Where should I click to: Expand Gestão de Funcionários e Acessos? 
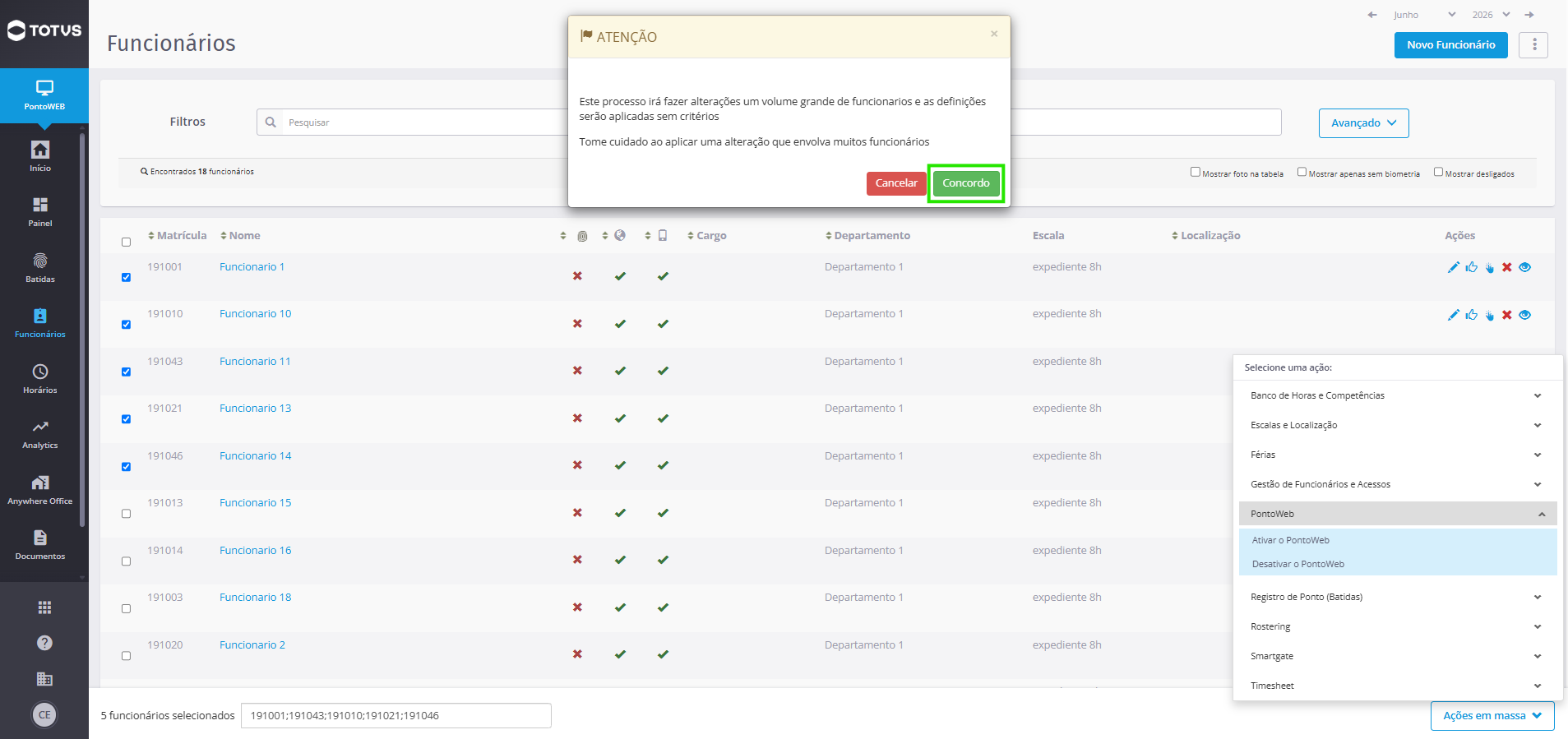click(1398, 484)
